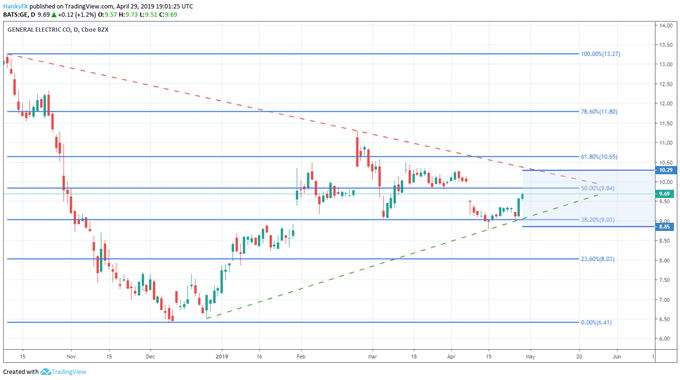Screen dimensions: 680x380
Task: Select the 61.80%(10.65) Fibonacci label
Action: pos(599,157)
